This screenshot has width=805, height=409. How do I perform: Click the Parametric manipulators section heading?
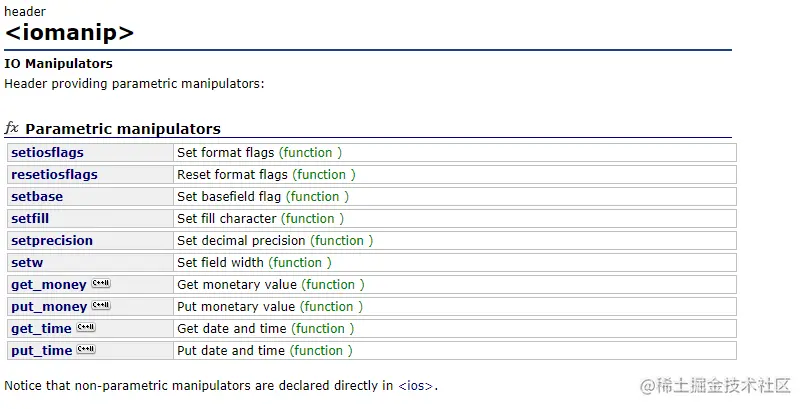click(x=123, y=129)
